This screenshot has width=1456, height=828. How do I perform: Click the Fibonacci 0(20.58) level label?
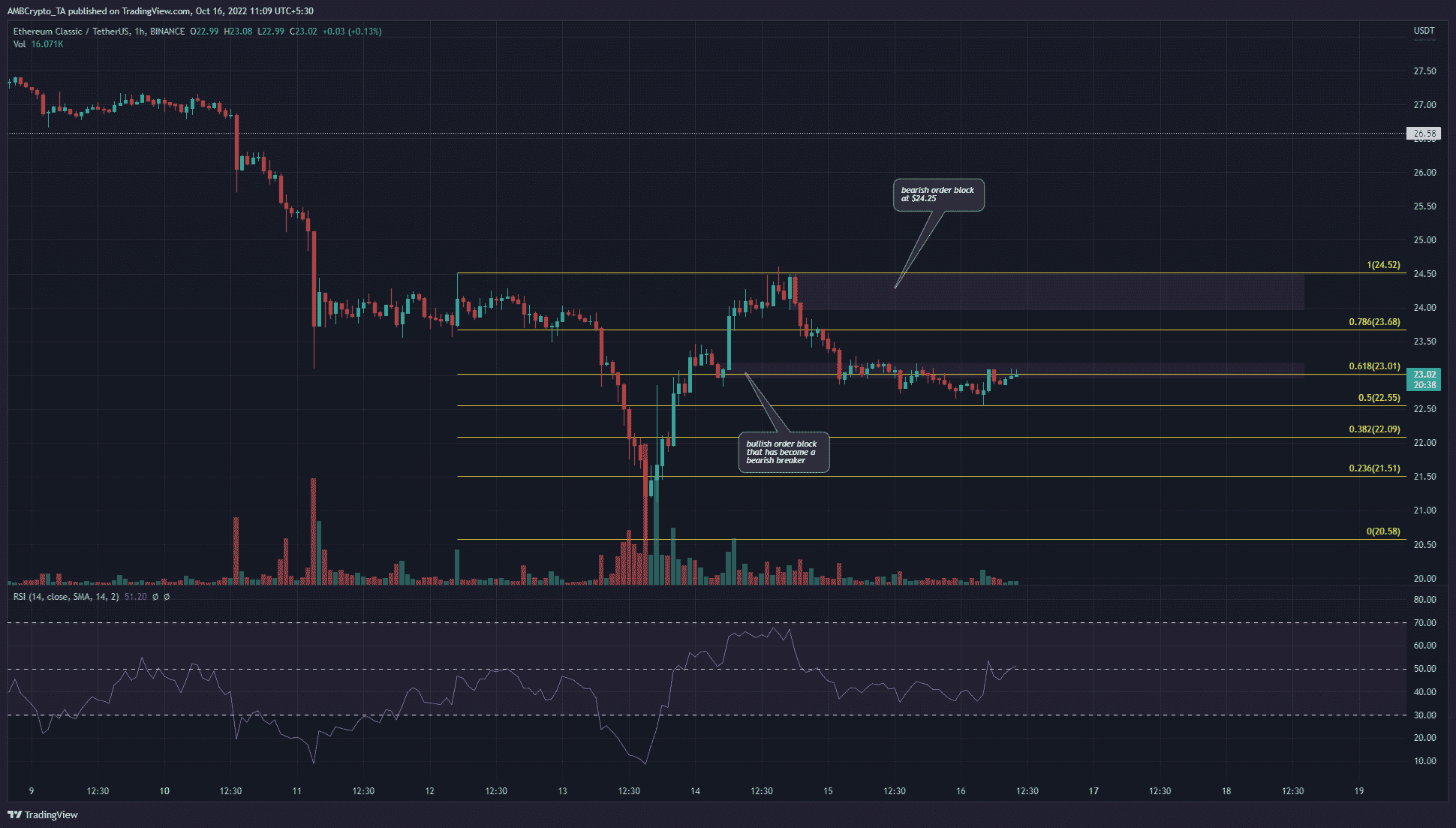tap(1383, 531)
